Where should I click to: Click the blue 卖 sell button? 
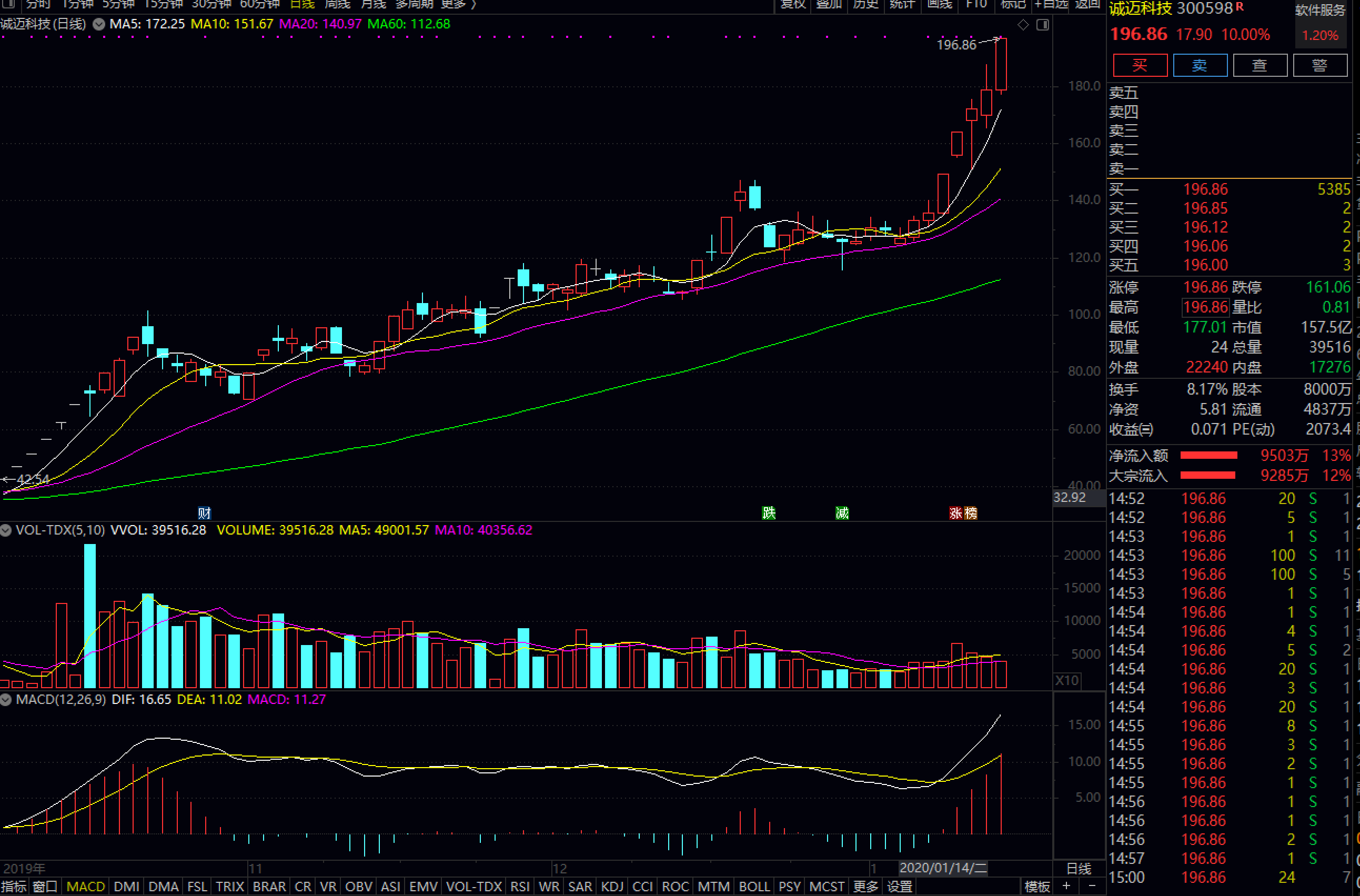click(x=1200, y=65)
